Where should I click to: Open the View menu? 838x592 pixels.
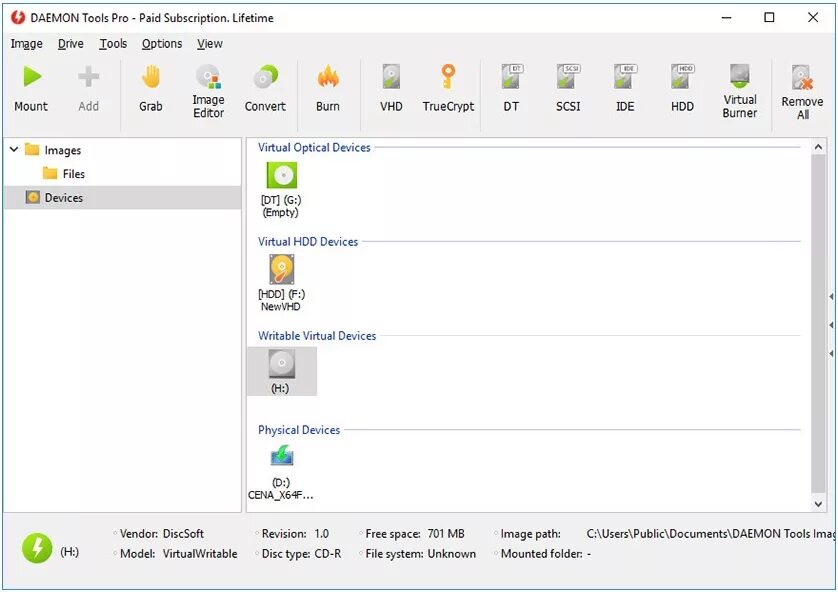(x=210, y=44)
